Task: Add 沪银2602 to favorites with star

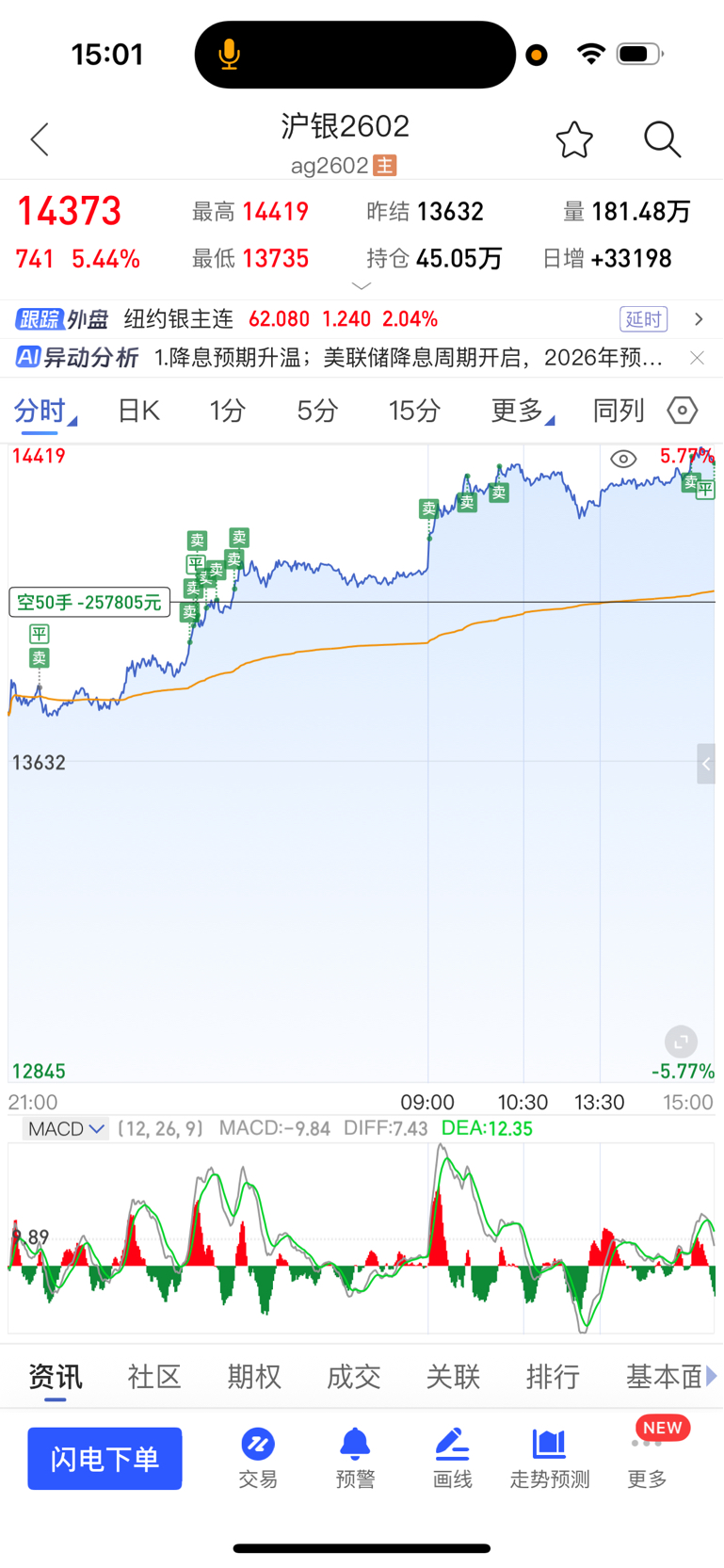Action: coord(574,140)
